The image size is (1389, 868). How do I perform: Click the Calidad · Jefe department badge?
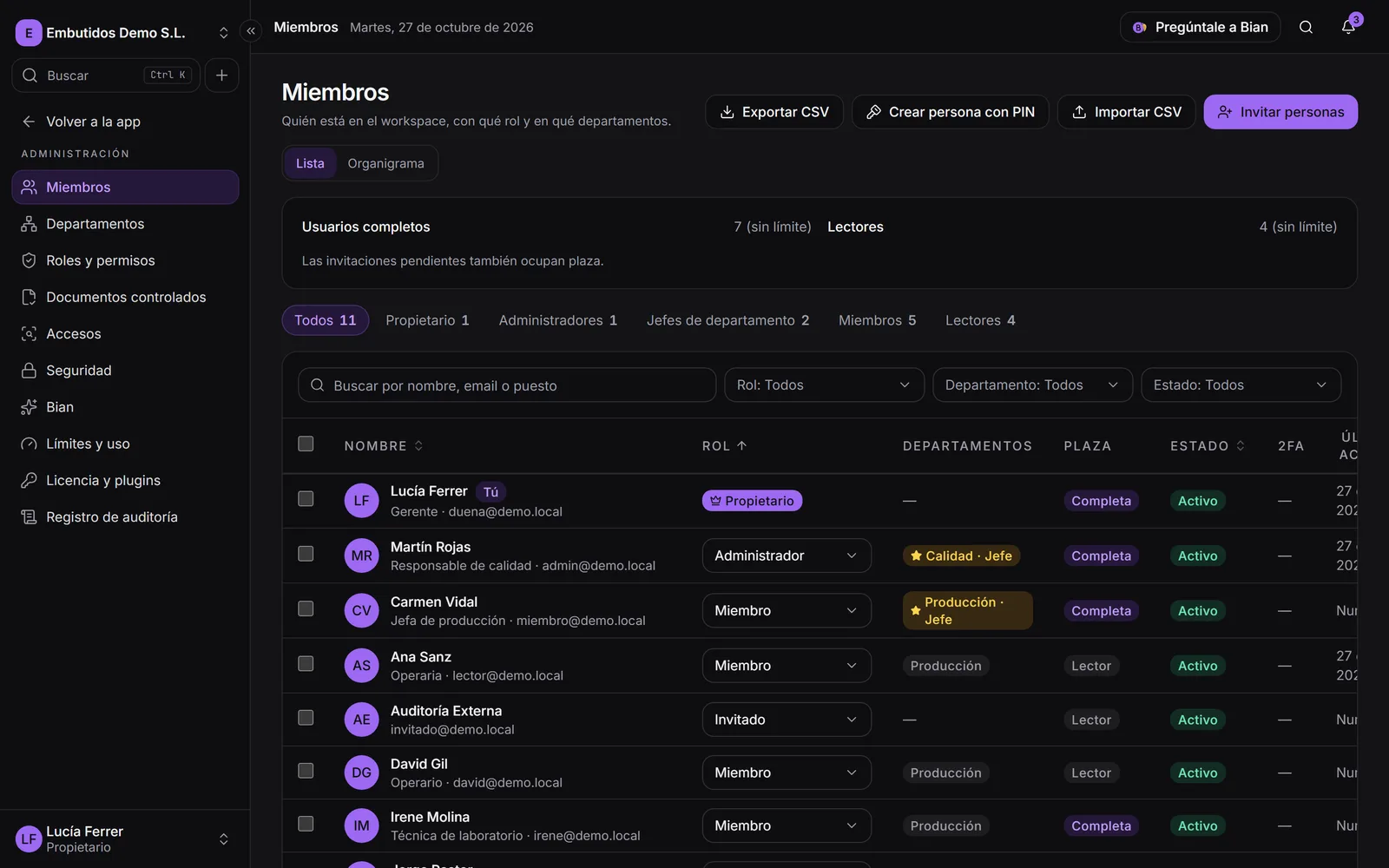[961, 556]
